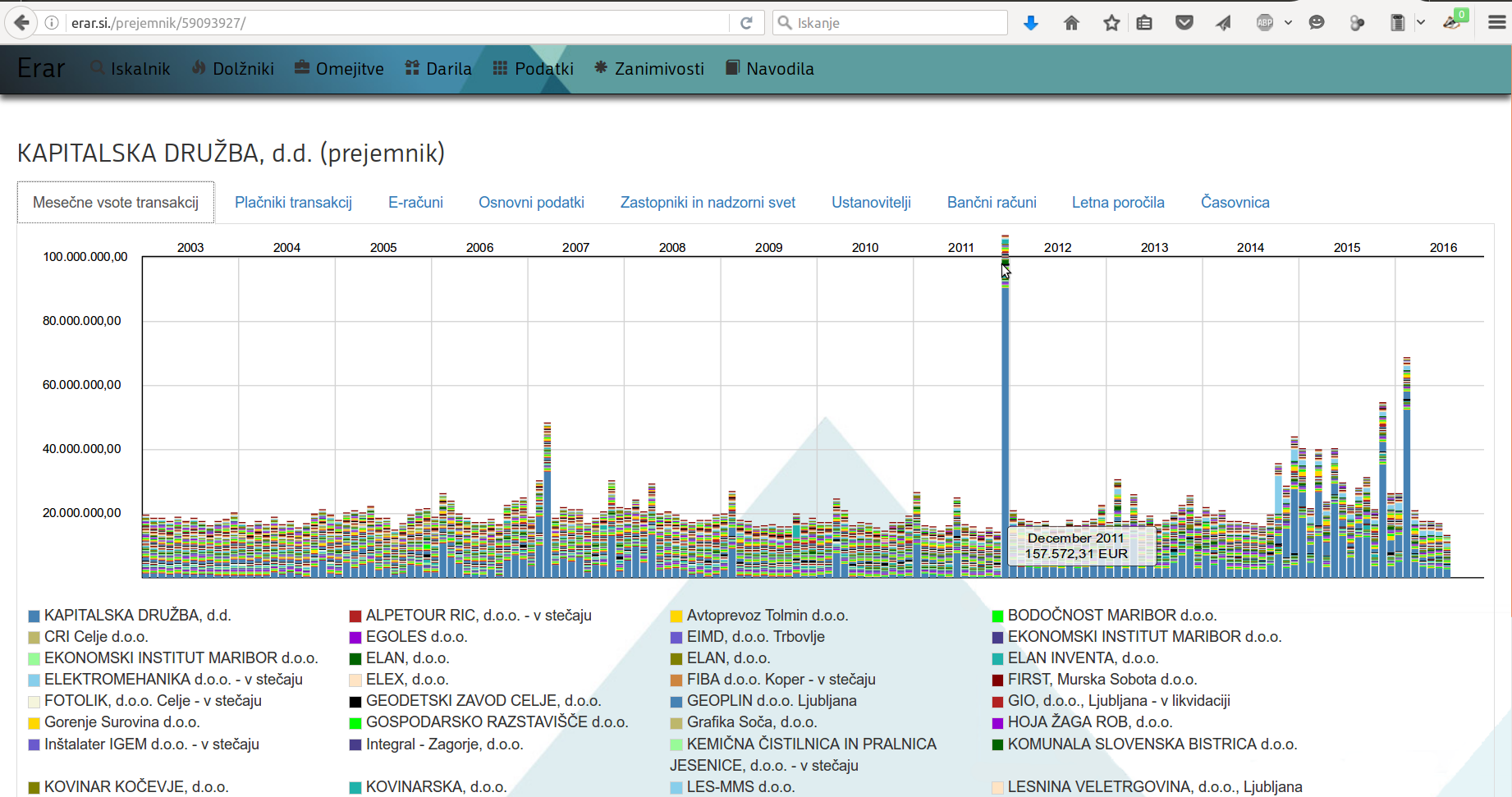Click GEODETSKI ZAVOD CELJE black swatch

(x=355, y=701)
